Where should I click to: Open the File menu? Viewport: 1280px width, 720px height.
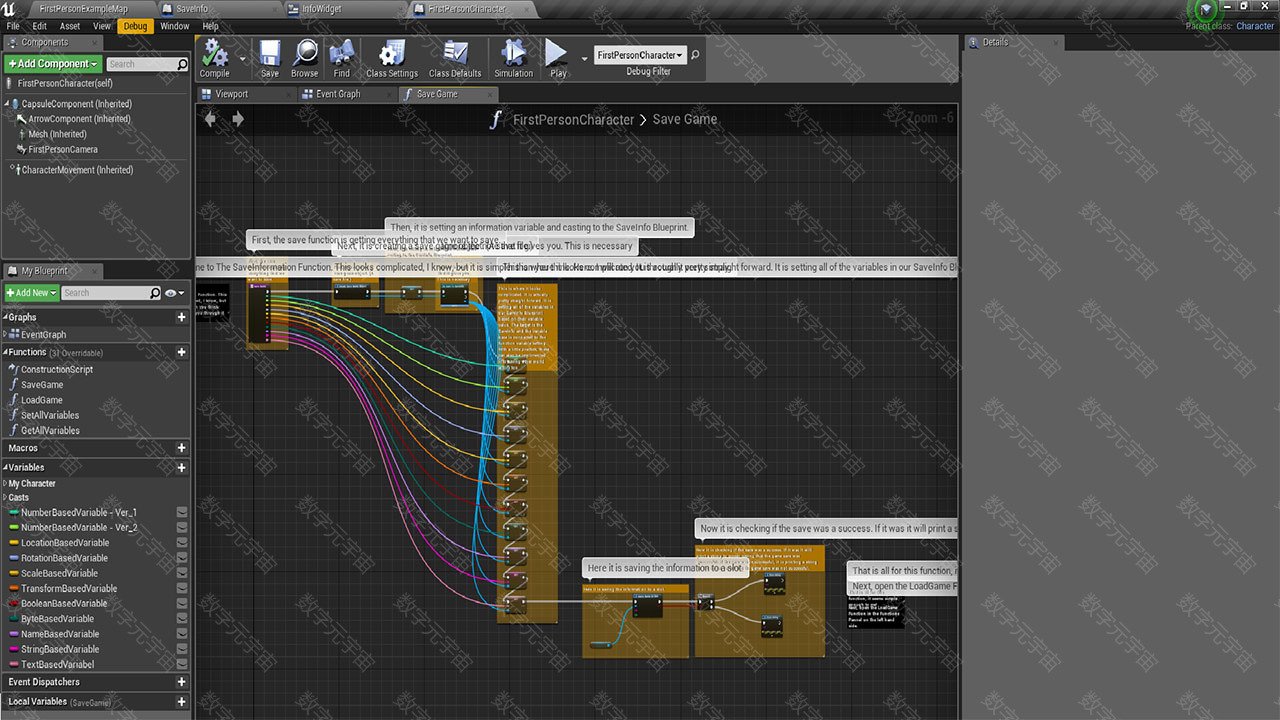click(13, 26)
